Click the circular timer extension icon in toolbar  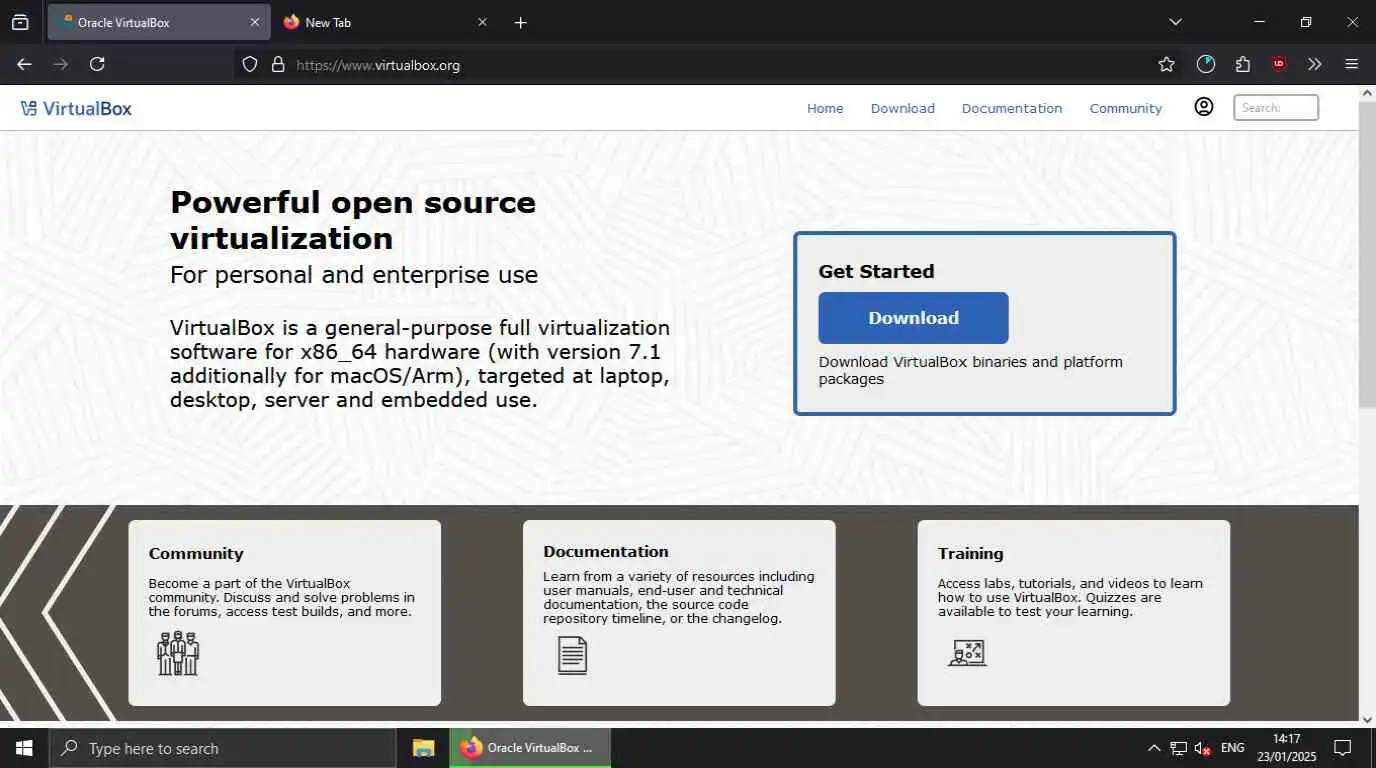(x=1206, y=64)
